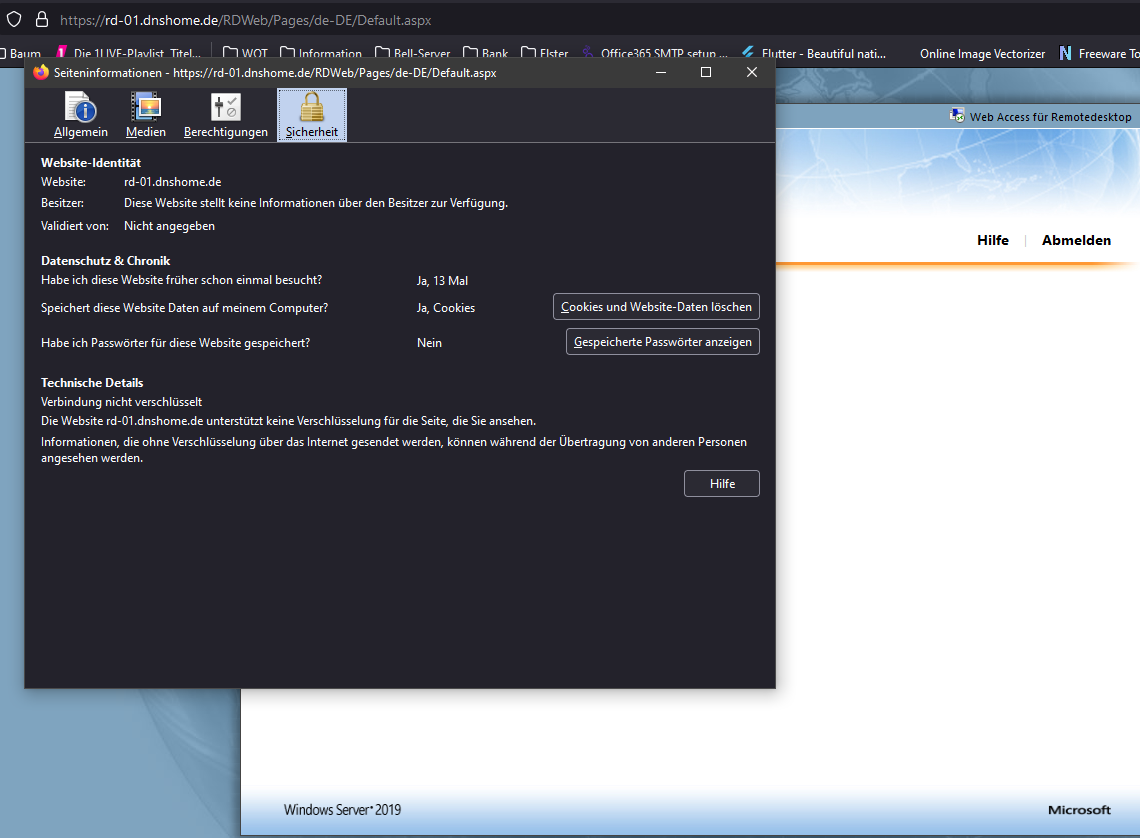The width and height of the screenshot is (1140, 838).
Task: Click the Web Access für Remotedesktop icon
Action: (958, 116)
